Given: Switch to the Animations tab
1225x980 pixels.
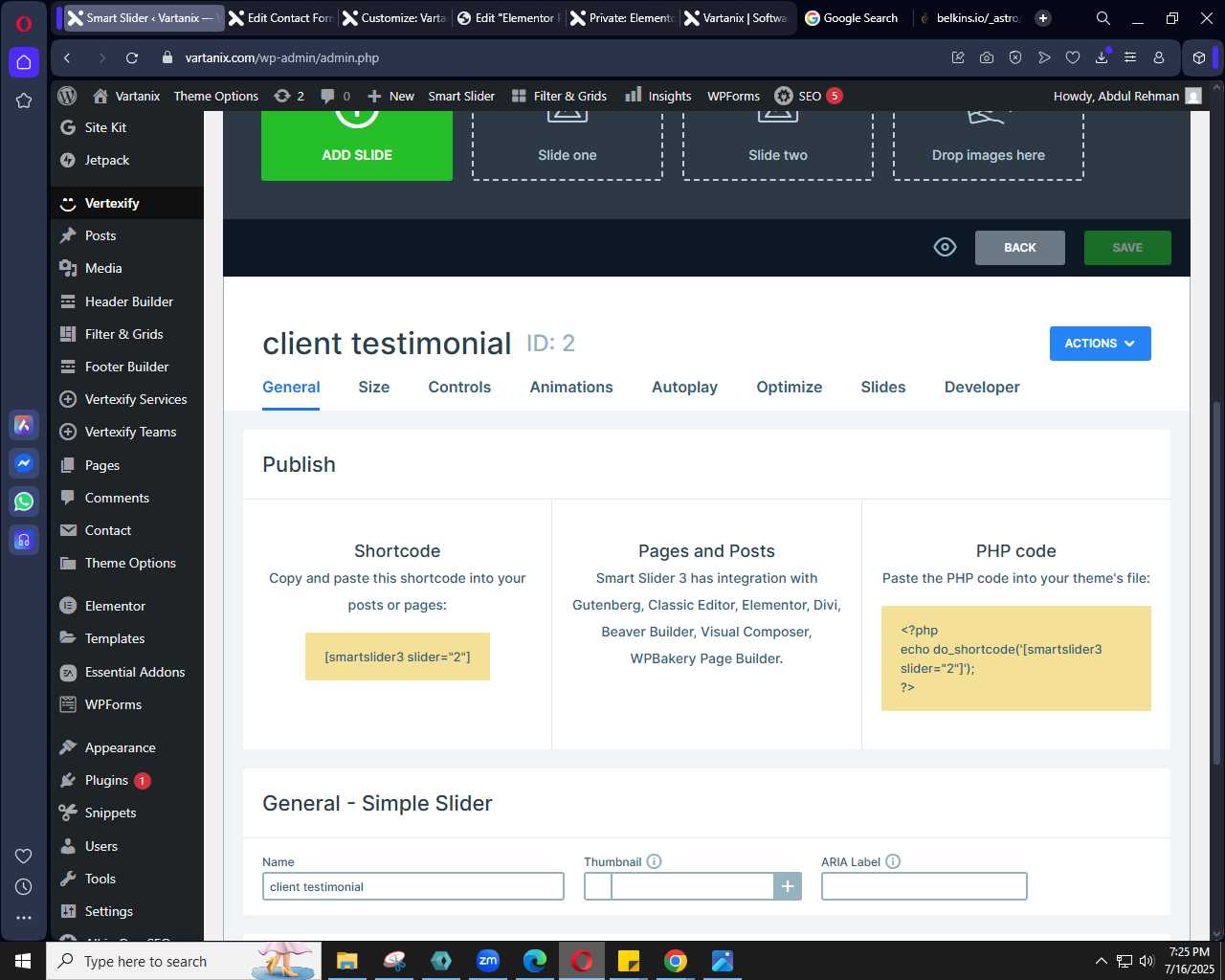Looking at the screenshot, I should coord(571,387).
